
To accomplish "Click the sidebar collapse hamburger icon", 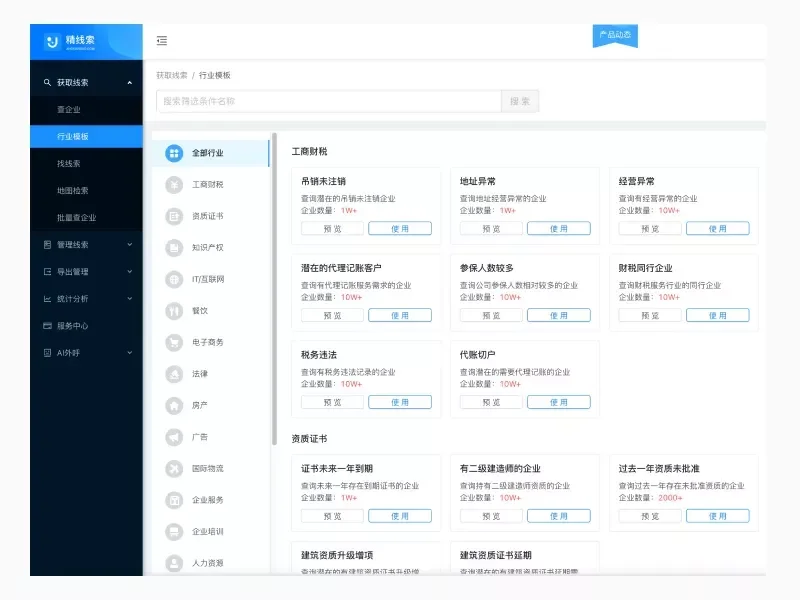I will [161, 40].
